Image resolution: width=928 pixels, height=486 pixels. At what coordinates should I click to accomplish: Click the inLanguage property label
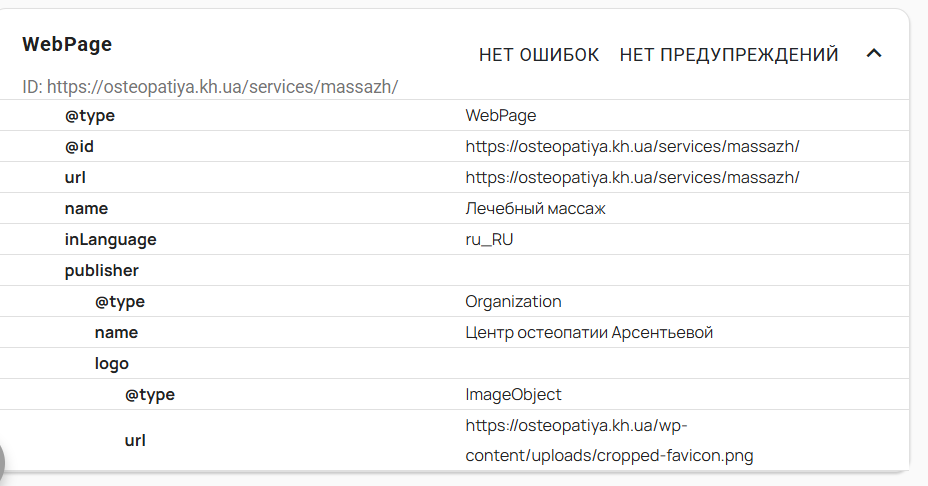[x=110, y=240]
